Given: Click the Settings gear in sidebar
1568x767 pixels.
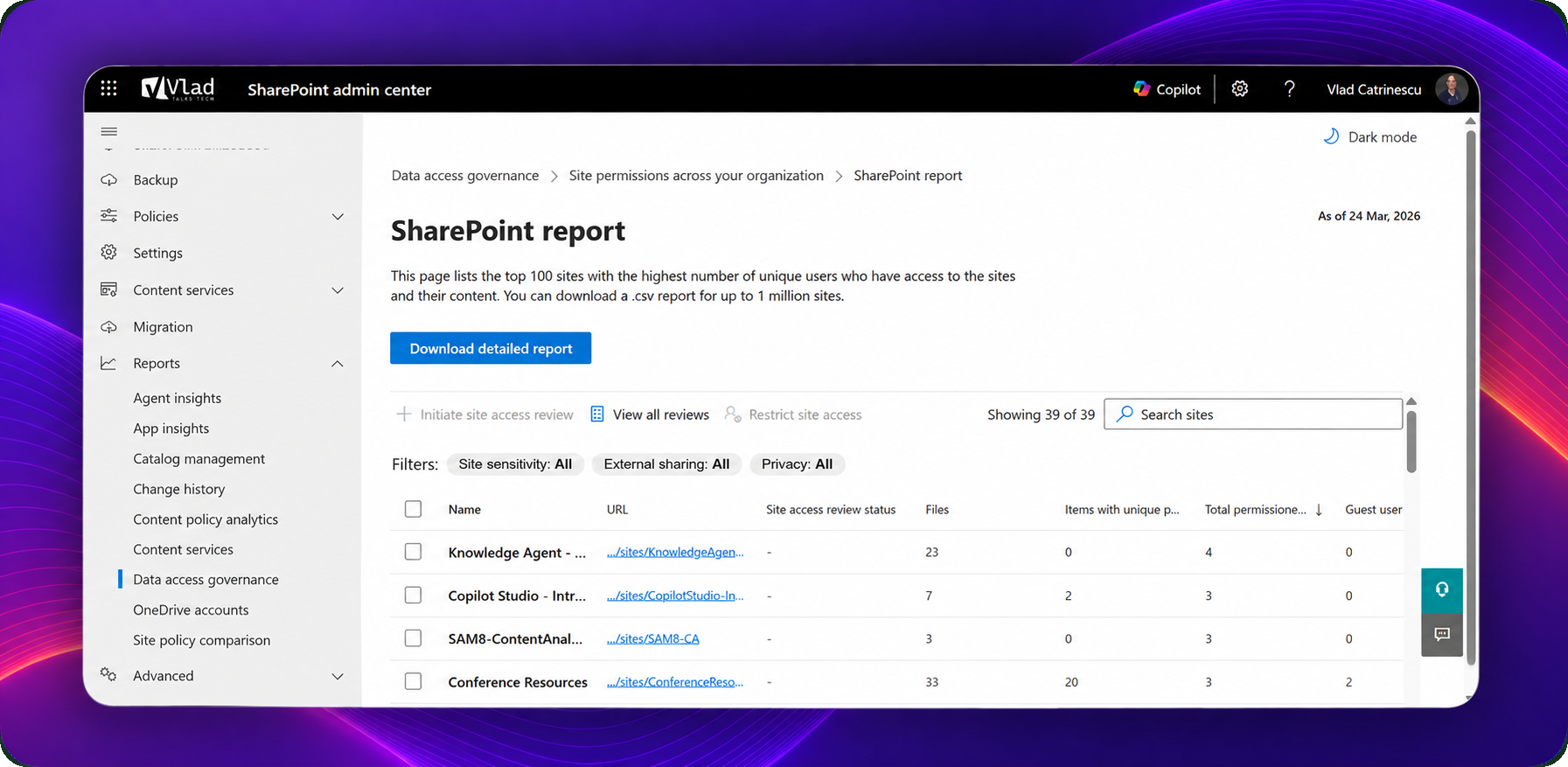Looking at the screenshot, I should 109,253.
